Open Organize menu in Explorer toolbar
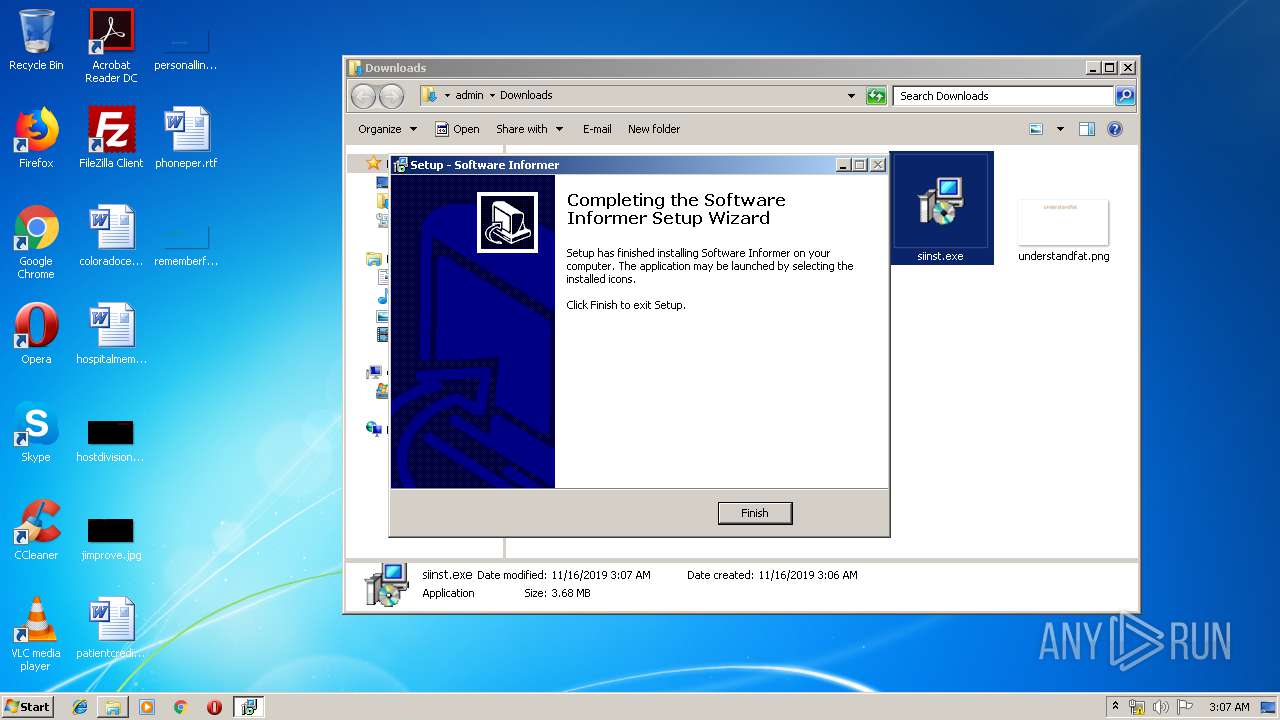Viewport: 1280px width, 720px height. click(x=387, y=129)
